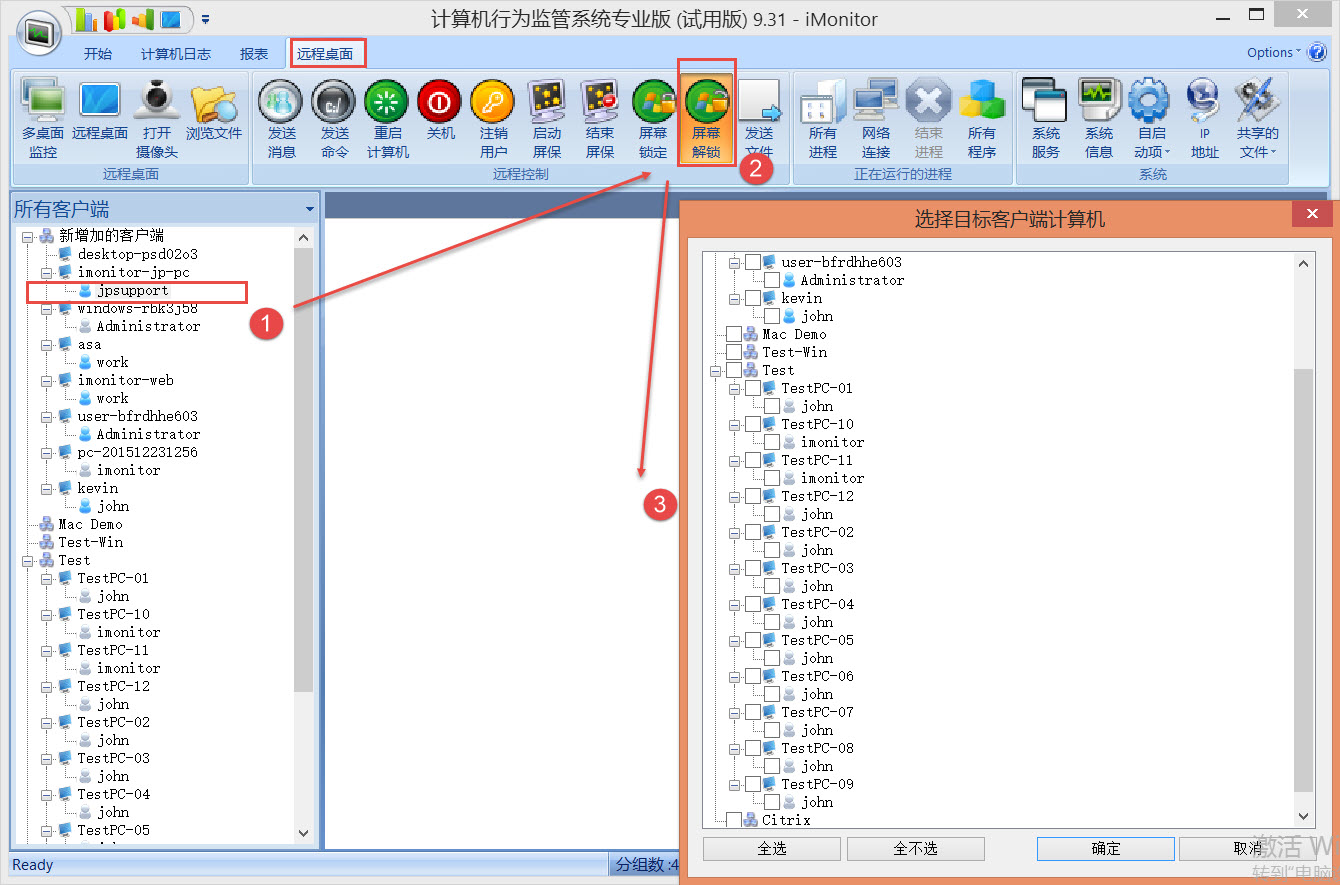Tick the Mac Demo group checkbox
Image resolution: width=1340 pixels, height=885 pixels.
[x=734, y=334]
